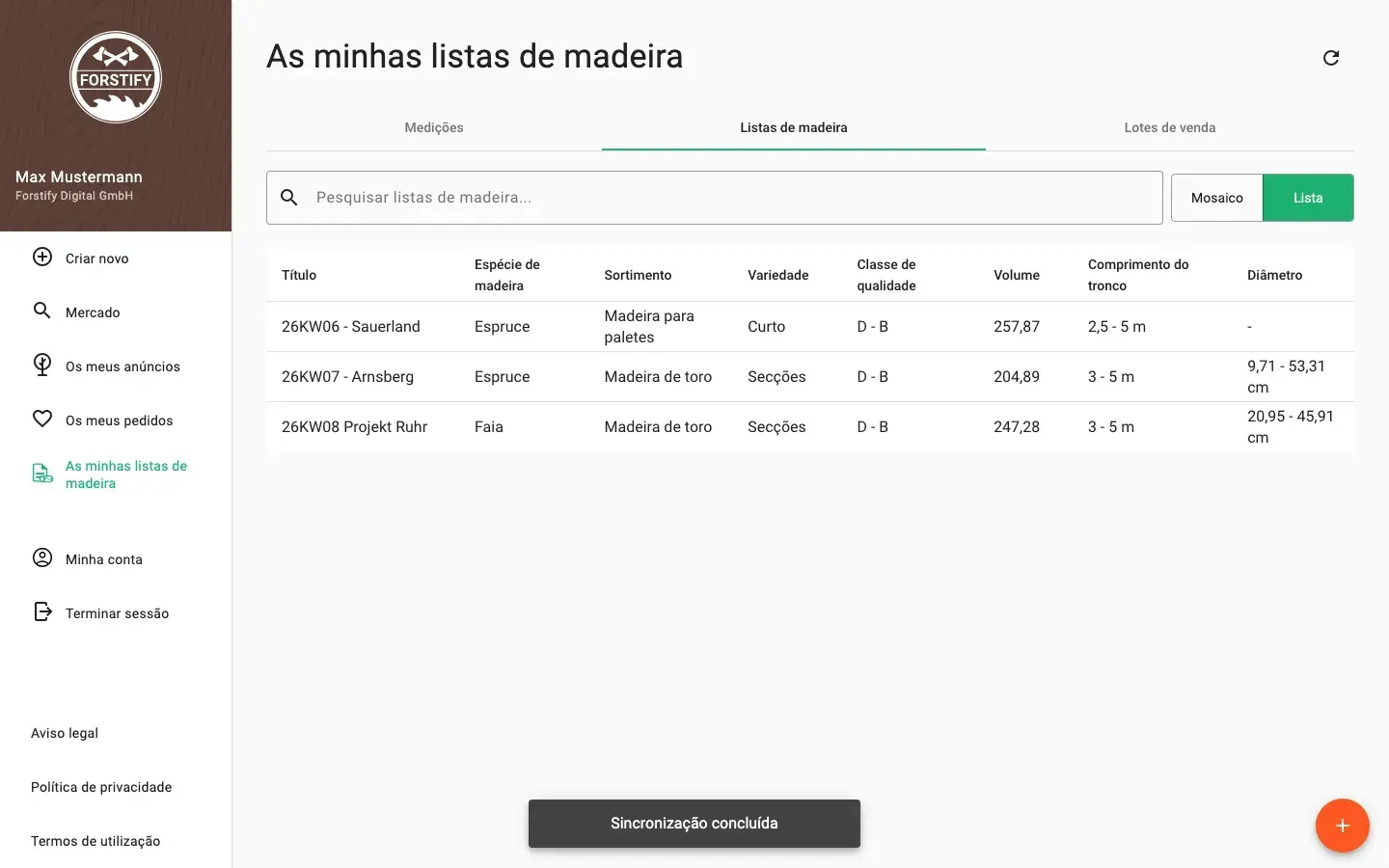1389x868 pixels.
Task: Sort by Sortimento column header
Action: [638, 275]
